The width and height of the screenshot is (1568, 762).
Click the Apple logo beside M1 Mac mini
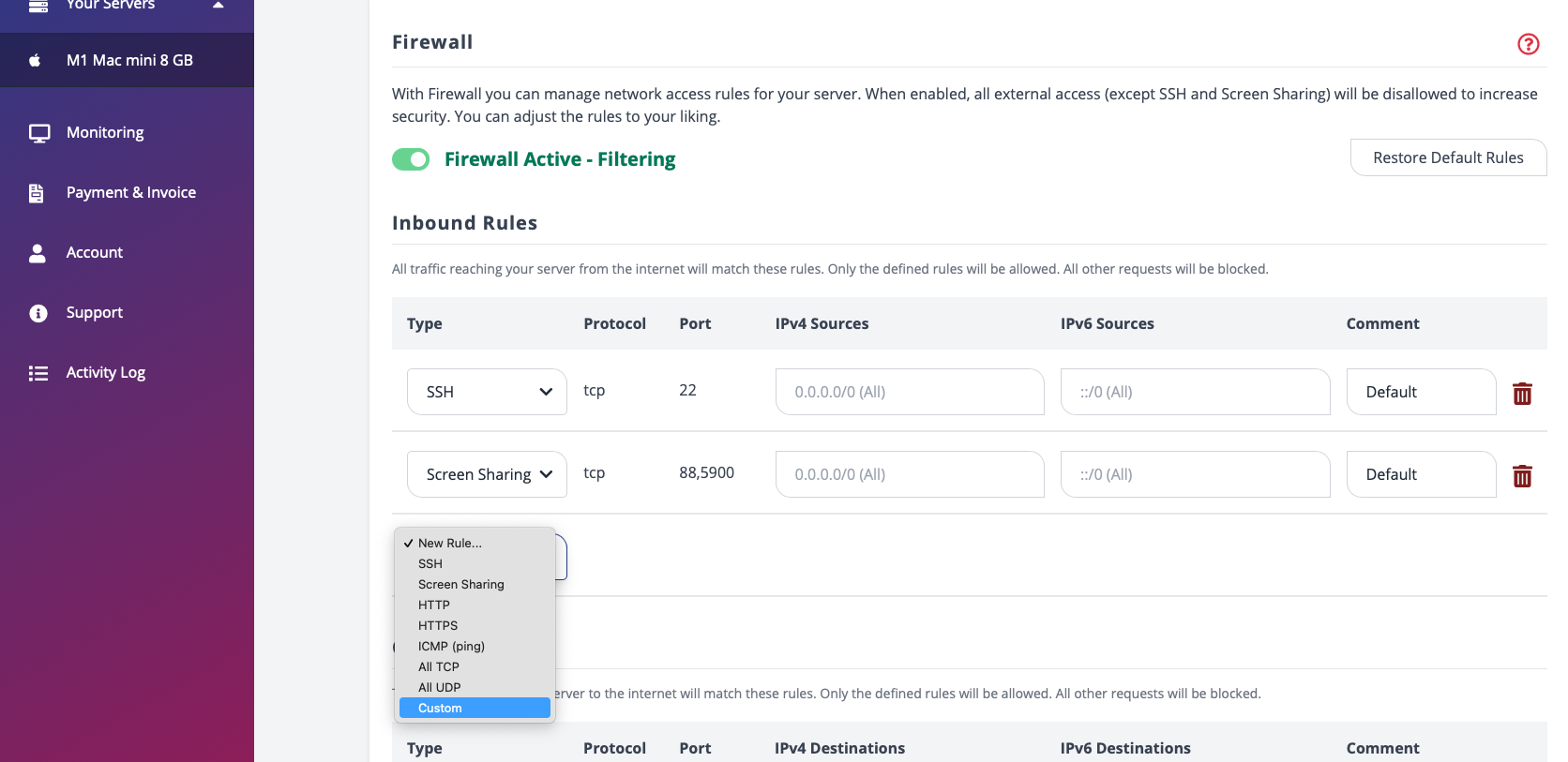(35, 60)
